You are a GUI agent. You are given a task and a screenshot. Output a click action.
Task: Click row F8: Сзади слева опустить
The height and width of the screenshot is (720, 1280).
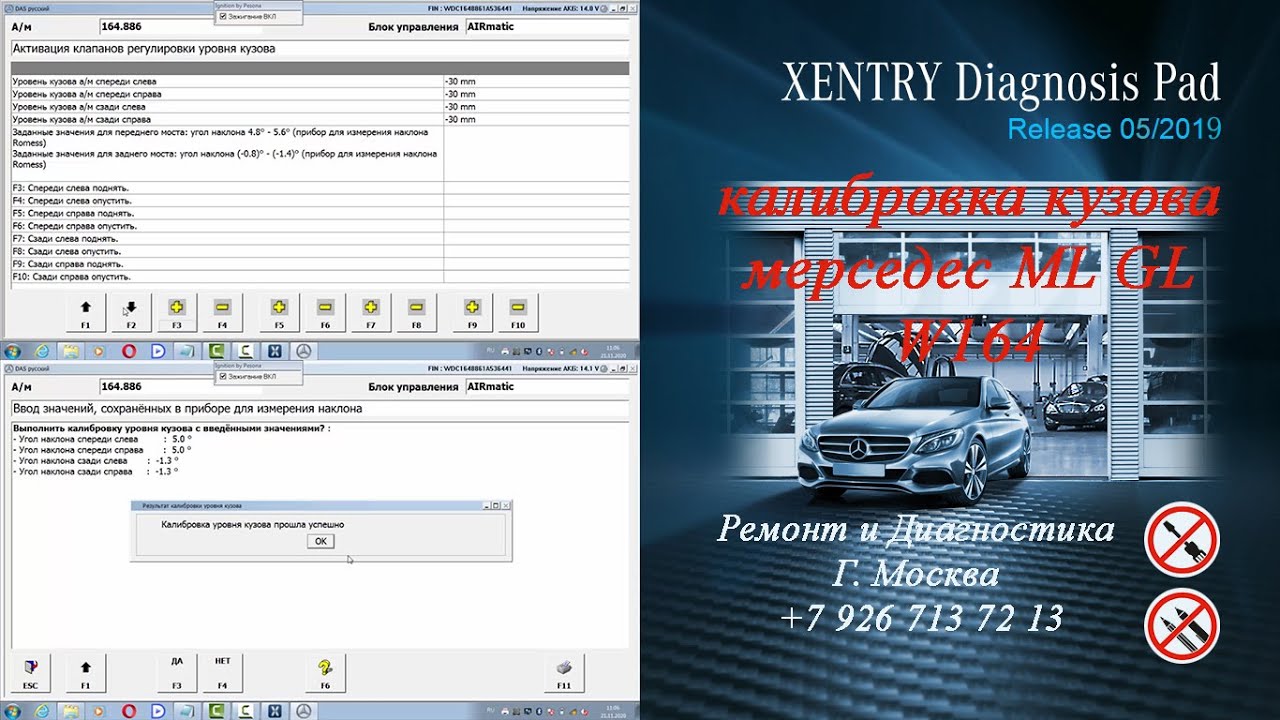coord(319,252)
